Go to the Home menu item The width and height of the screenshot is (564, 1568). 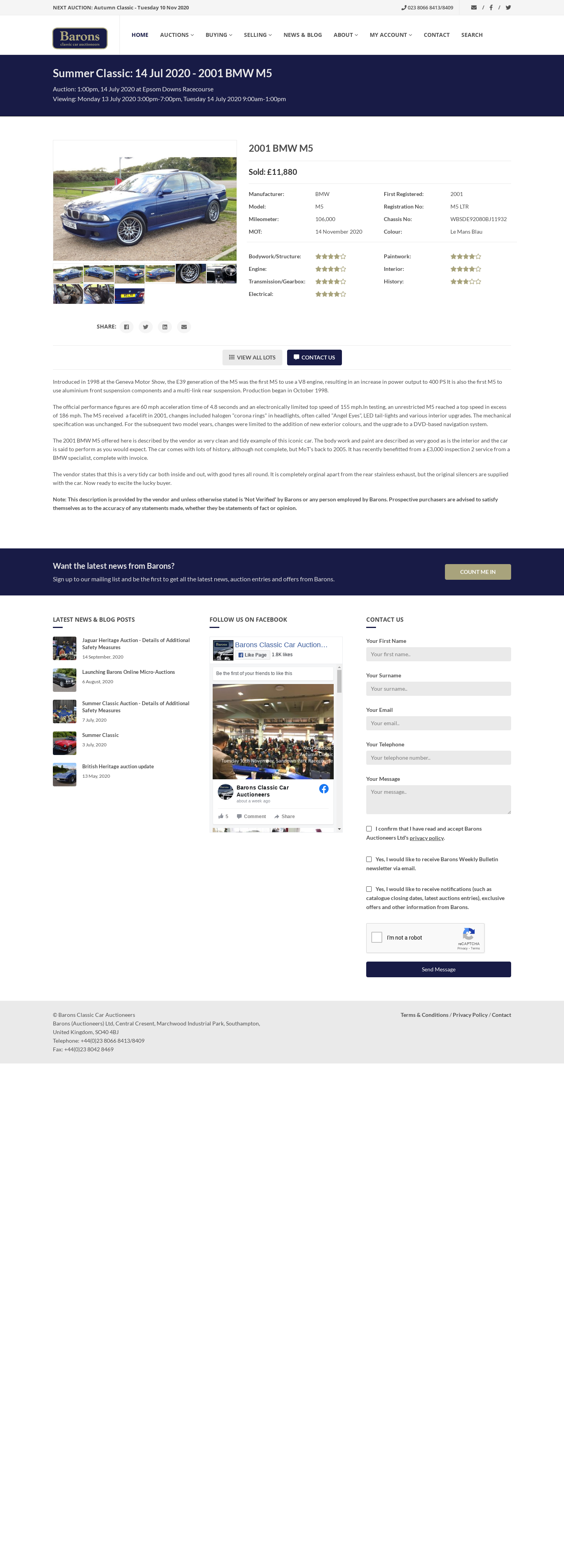(x=140, y=35)
